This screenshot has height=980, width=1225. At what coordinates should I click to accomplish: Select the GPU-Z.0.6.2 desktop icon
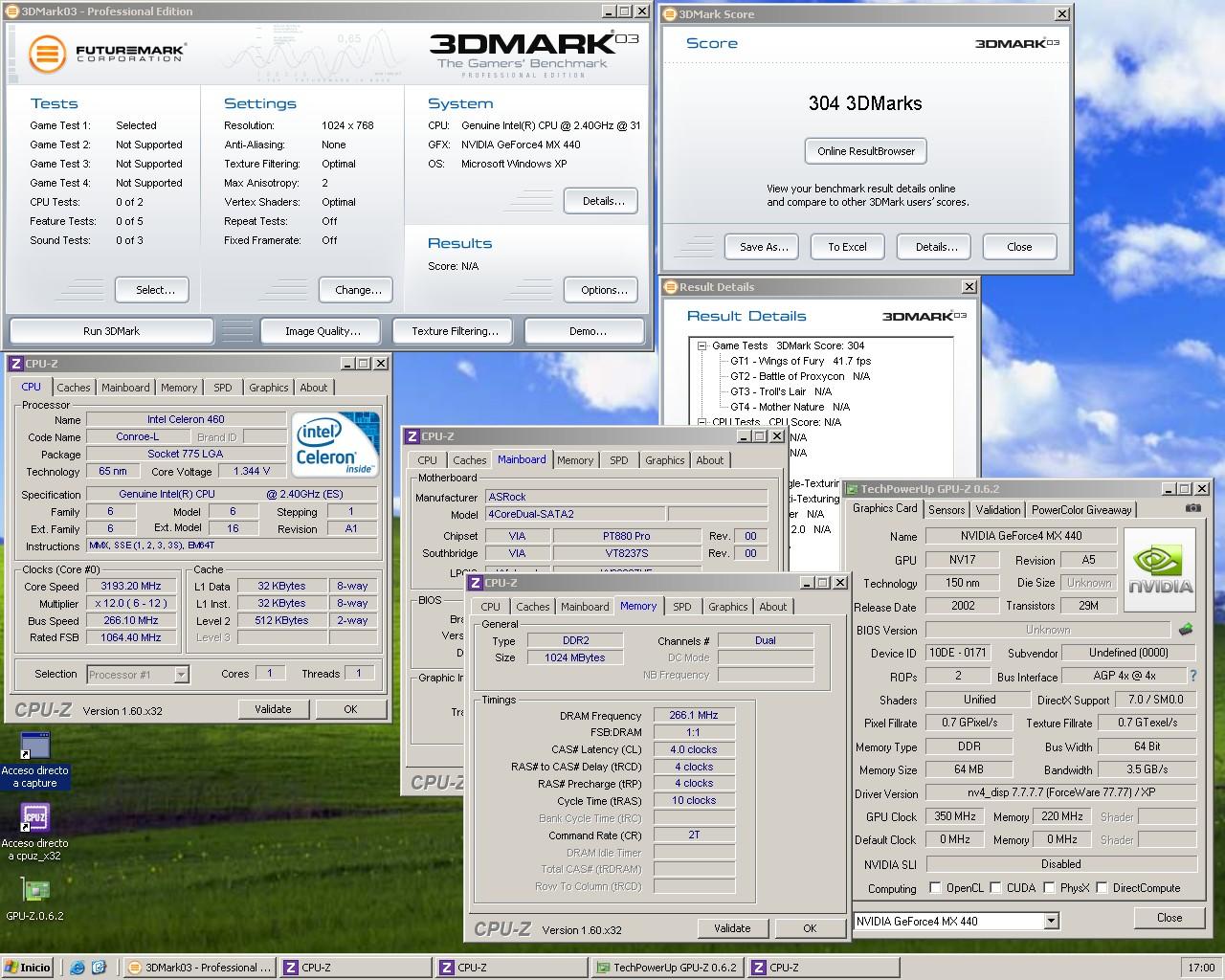coord(34,899)
